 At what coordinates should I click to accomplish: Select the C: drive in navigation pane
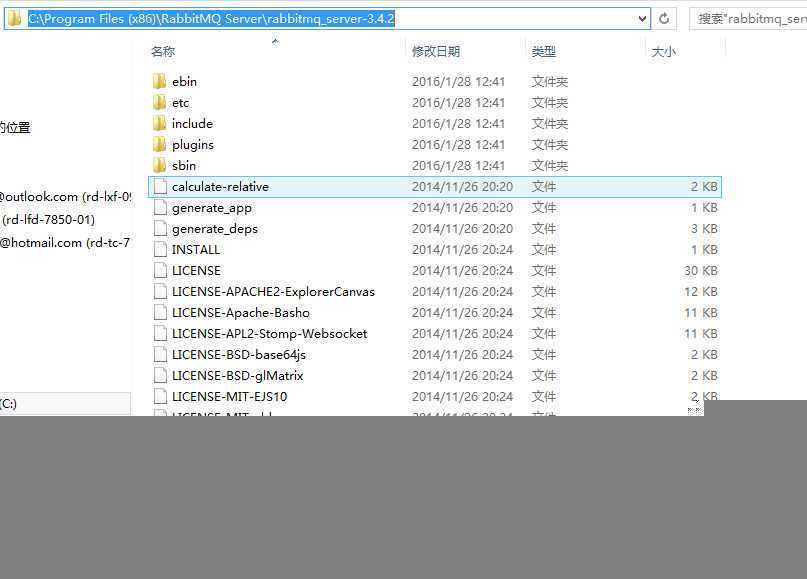tap(65, 403)
